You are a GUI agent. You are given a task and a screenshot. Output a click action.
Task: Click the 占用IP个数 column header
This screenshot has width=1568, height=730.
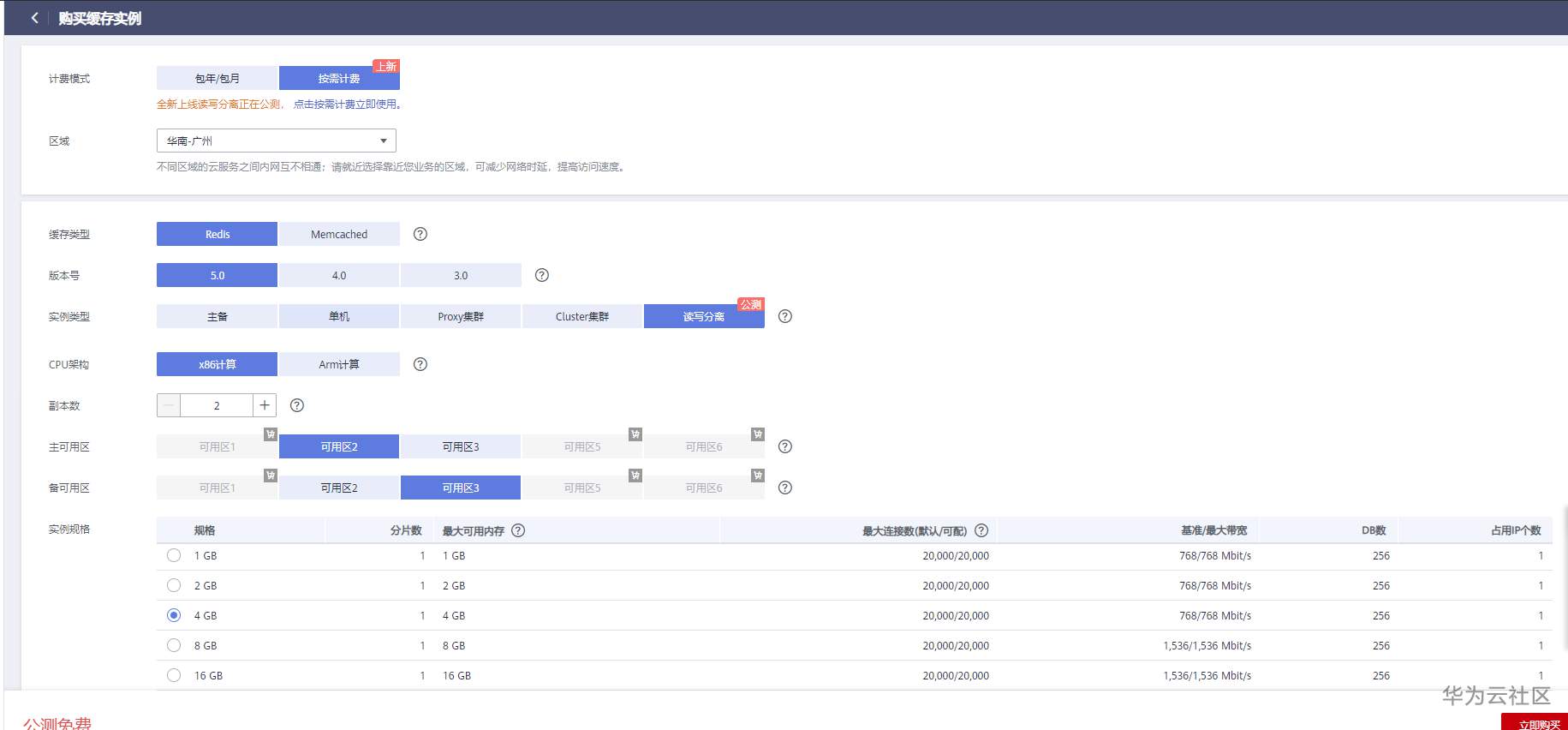(x=1516, y=530)
